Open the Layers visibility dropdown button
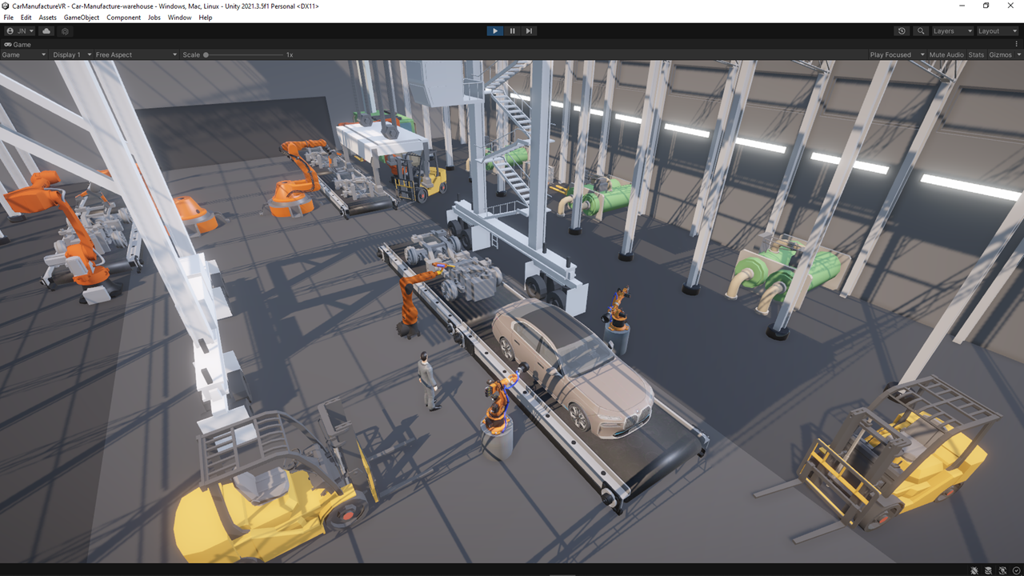1024x576 pixels. (x=953, y=31)
